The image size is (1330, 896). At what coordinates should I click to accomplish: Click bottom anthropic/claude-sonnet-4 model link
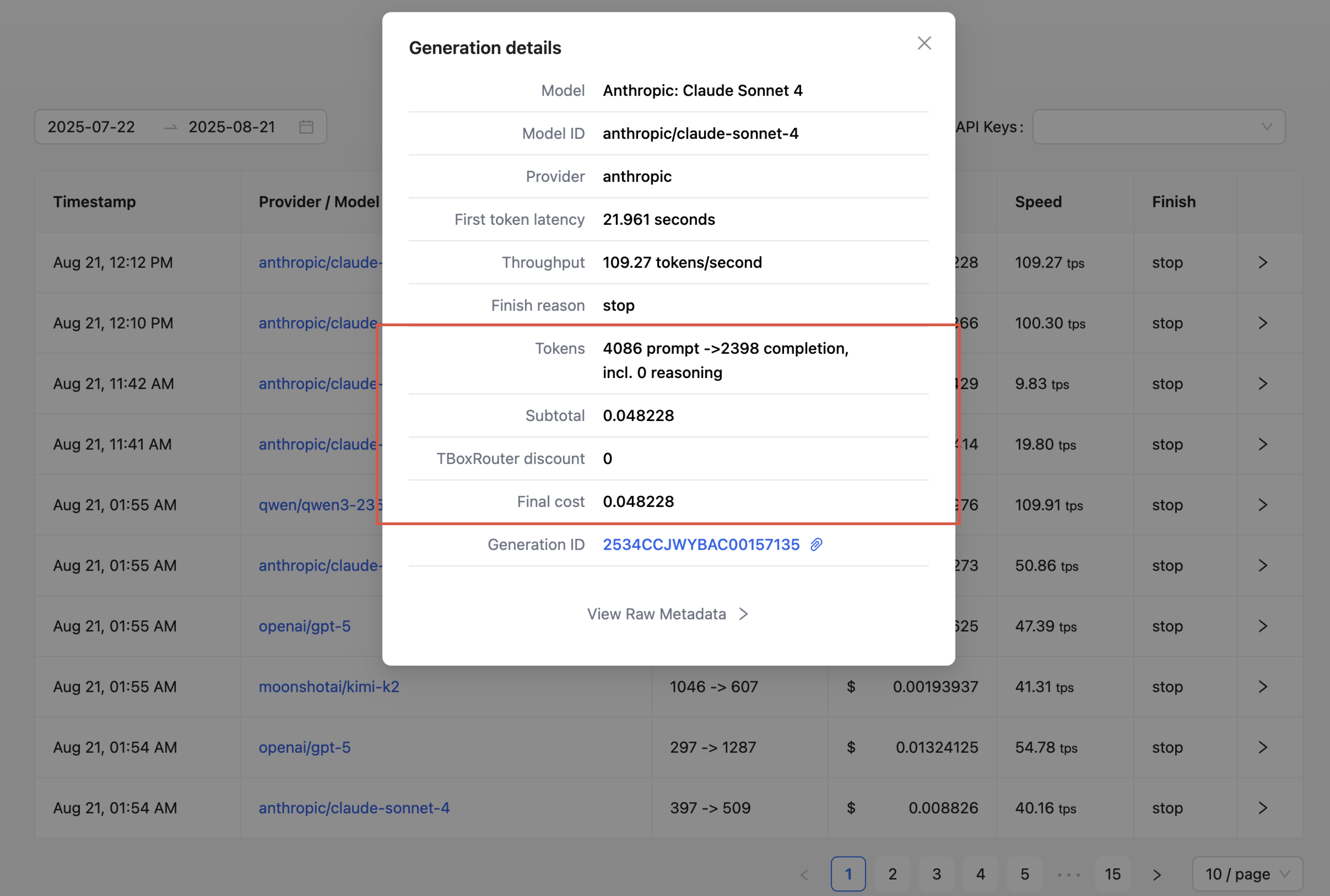[354, 808]
